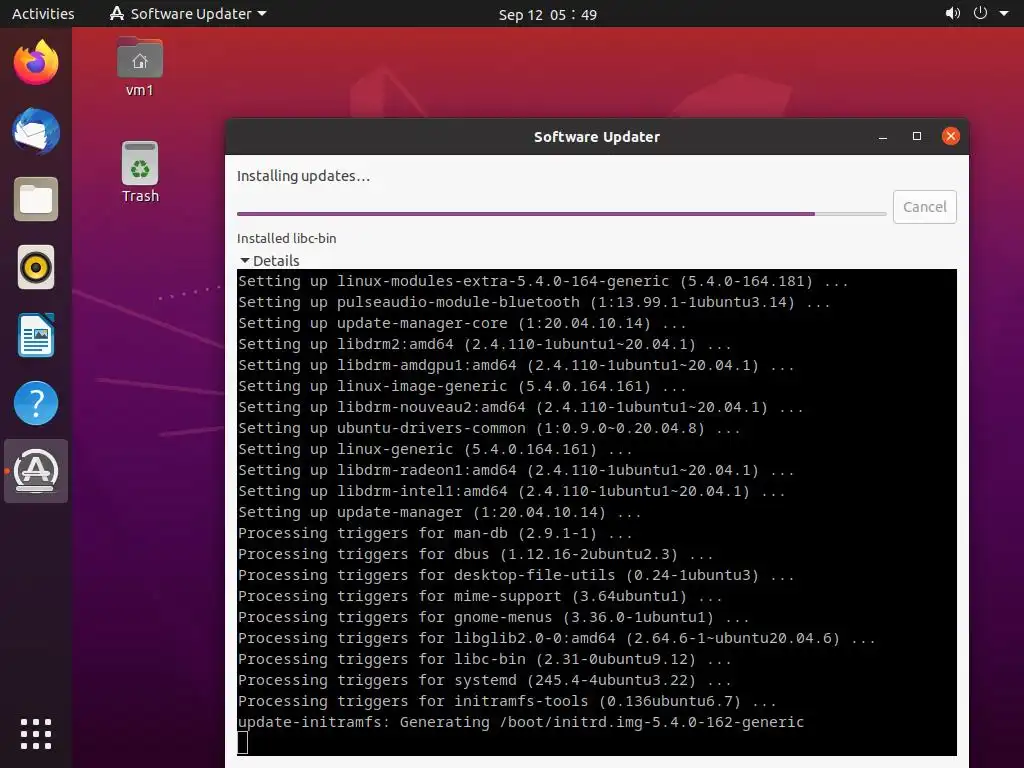Screen dimensions: 1024x768
Task: Click the line 'Setting up libdrm-intel1:amd64'
Action: point(511,491)
